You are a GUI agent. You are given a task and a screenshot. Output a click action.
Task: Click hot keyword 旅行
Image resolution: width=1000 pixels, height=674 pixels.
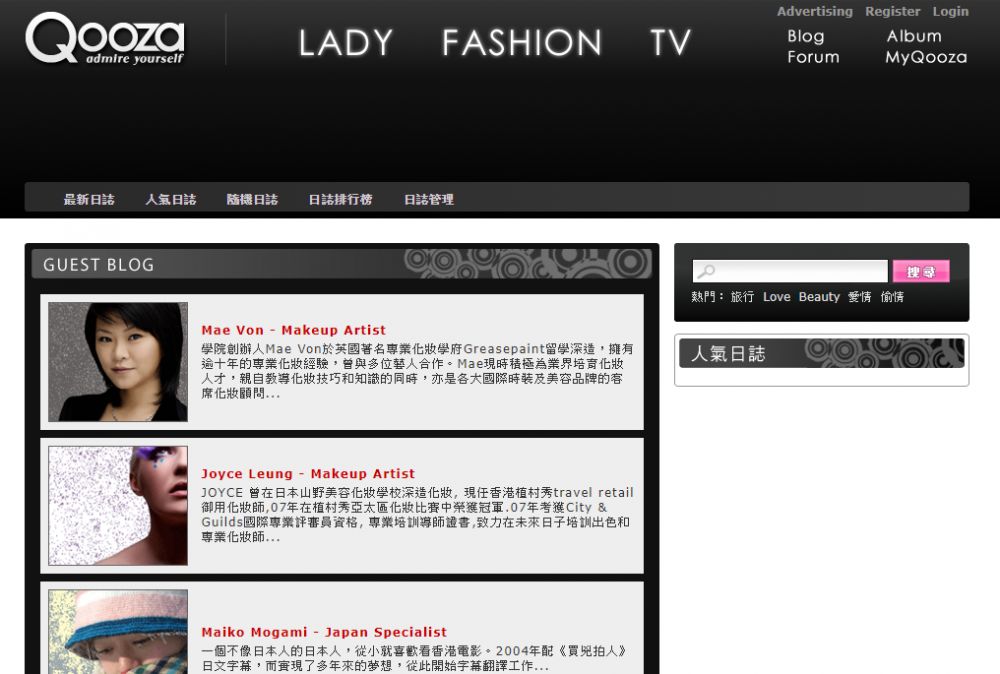pyautogui.click(x=742, y=297)
